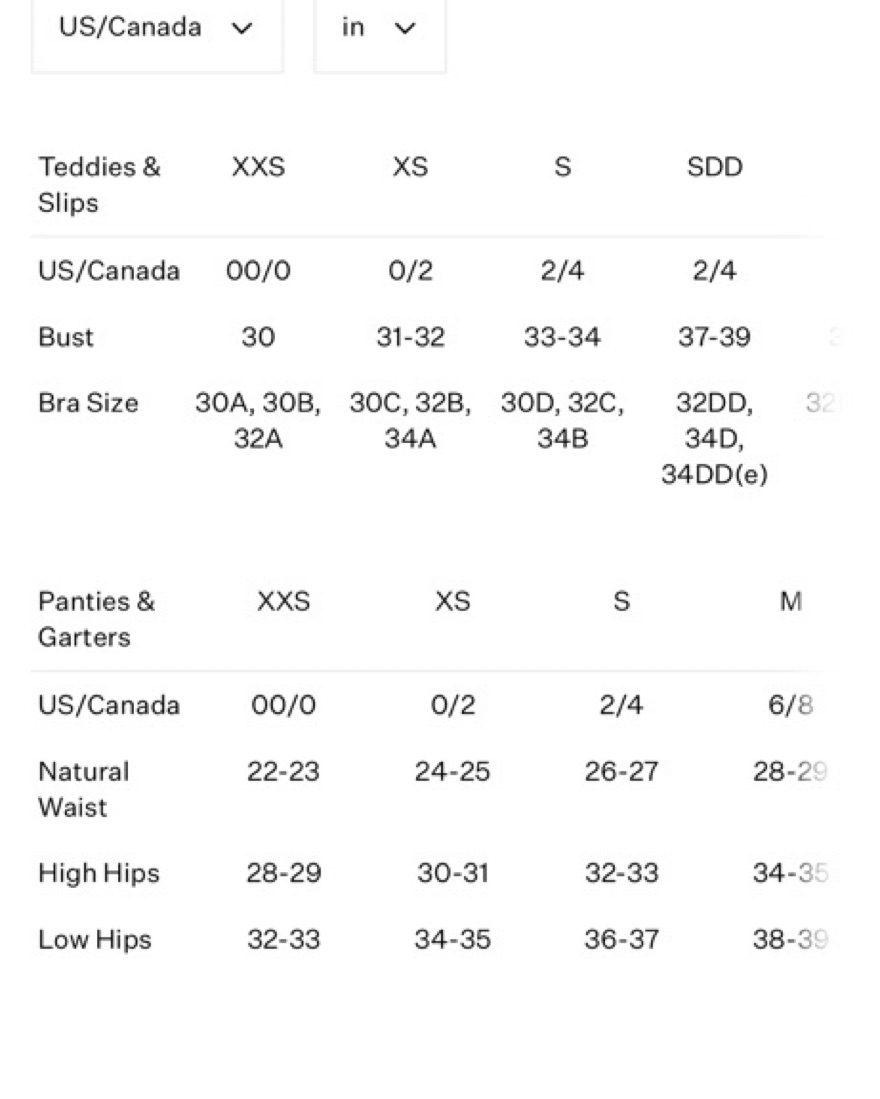Viewport: 880px width, 1099px height.
Task: Click the "22-23" natural waist value
Action: (283, 772)
